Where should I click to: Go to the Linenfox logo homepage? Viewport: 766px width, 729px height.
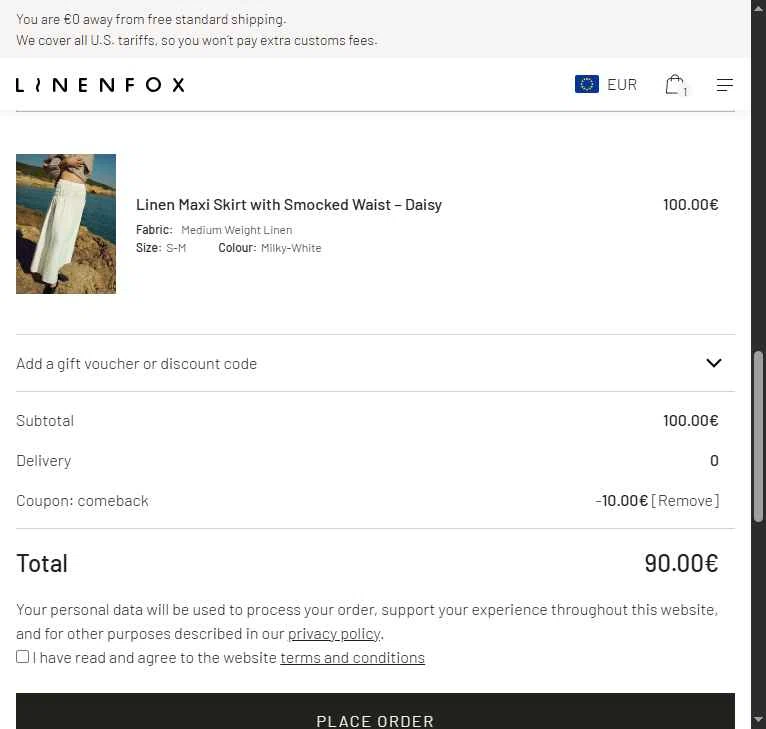coord(100,85)
